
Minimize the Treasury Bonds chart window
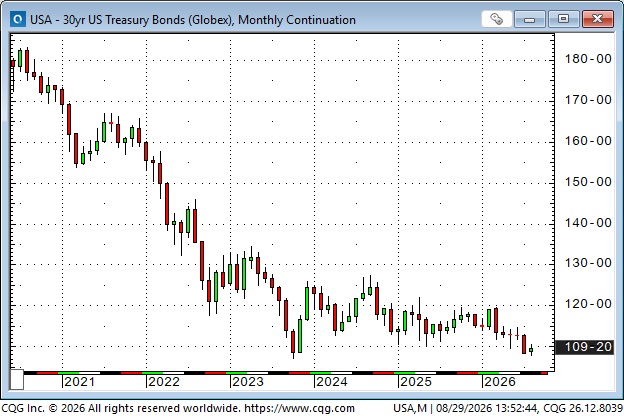[529, 19]
